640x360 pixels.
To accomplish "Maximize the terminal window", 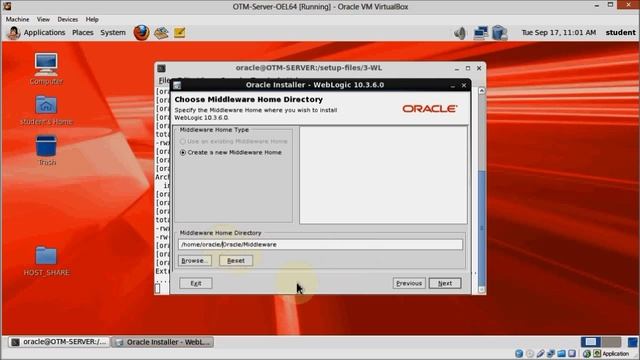I will (468, 68).
